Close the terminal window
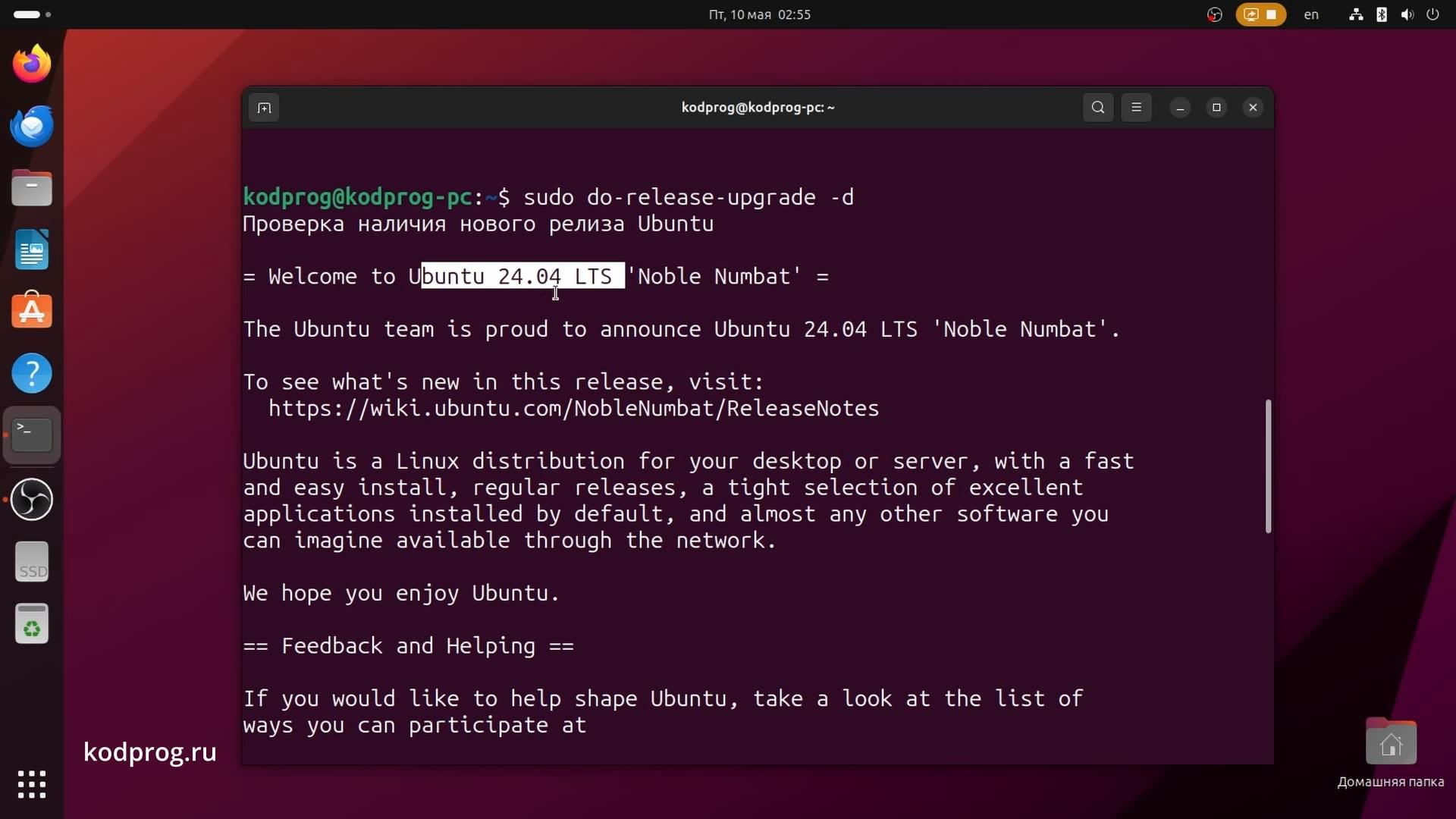Screen dimensions: 1456x819 click(x=1253, y=108)
